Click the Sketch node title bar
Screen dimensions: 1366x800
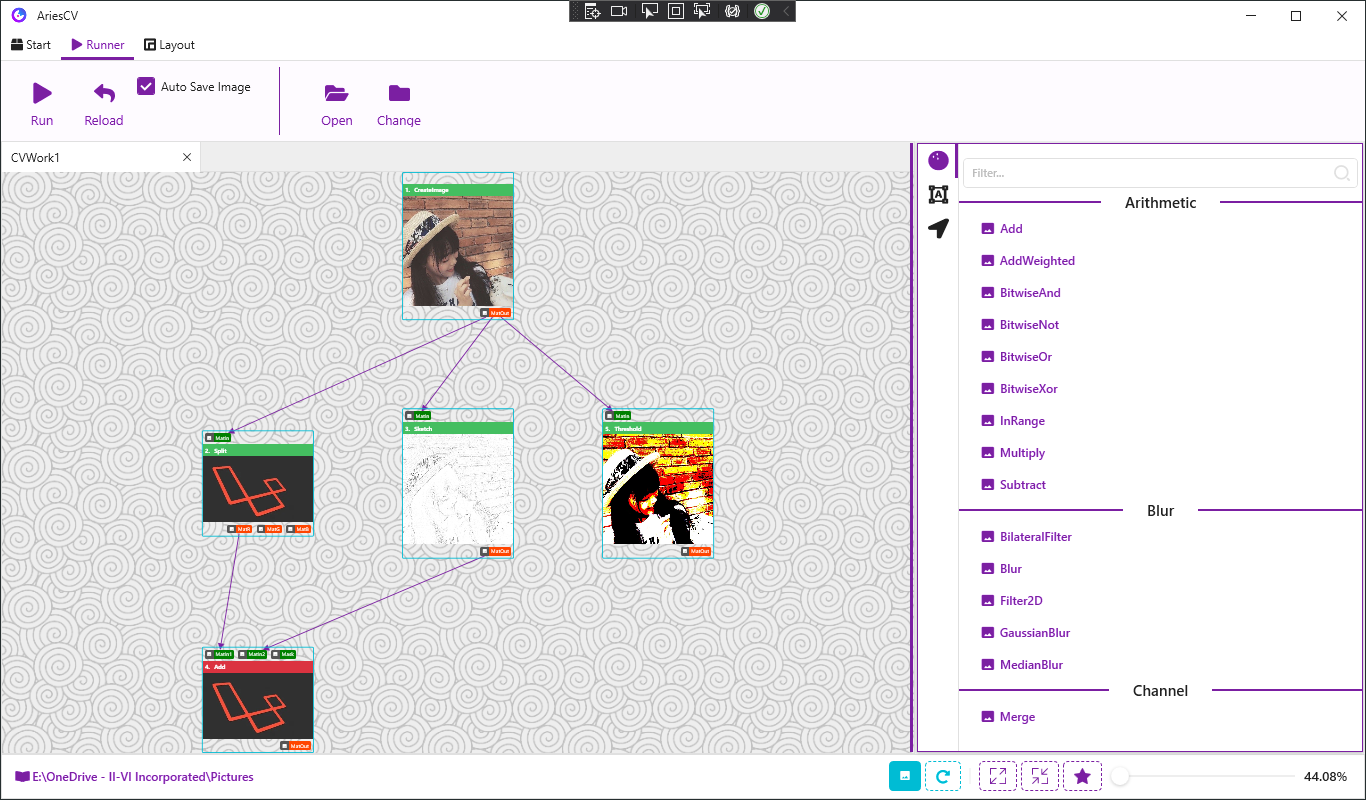point(458,428)
